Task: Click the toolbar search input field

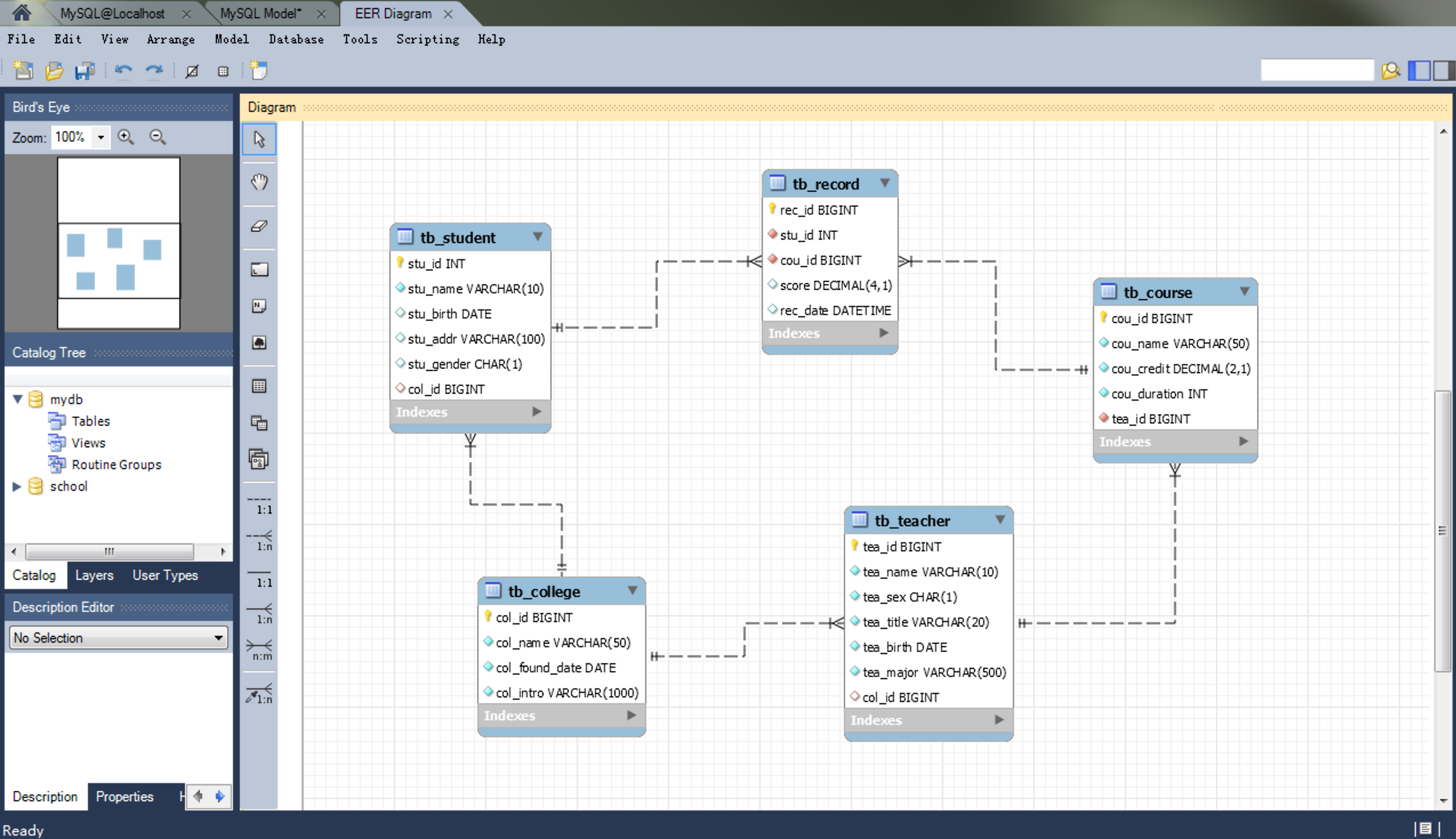Action: [1317, 71]
